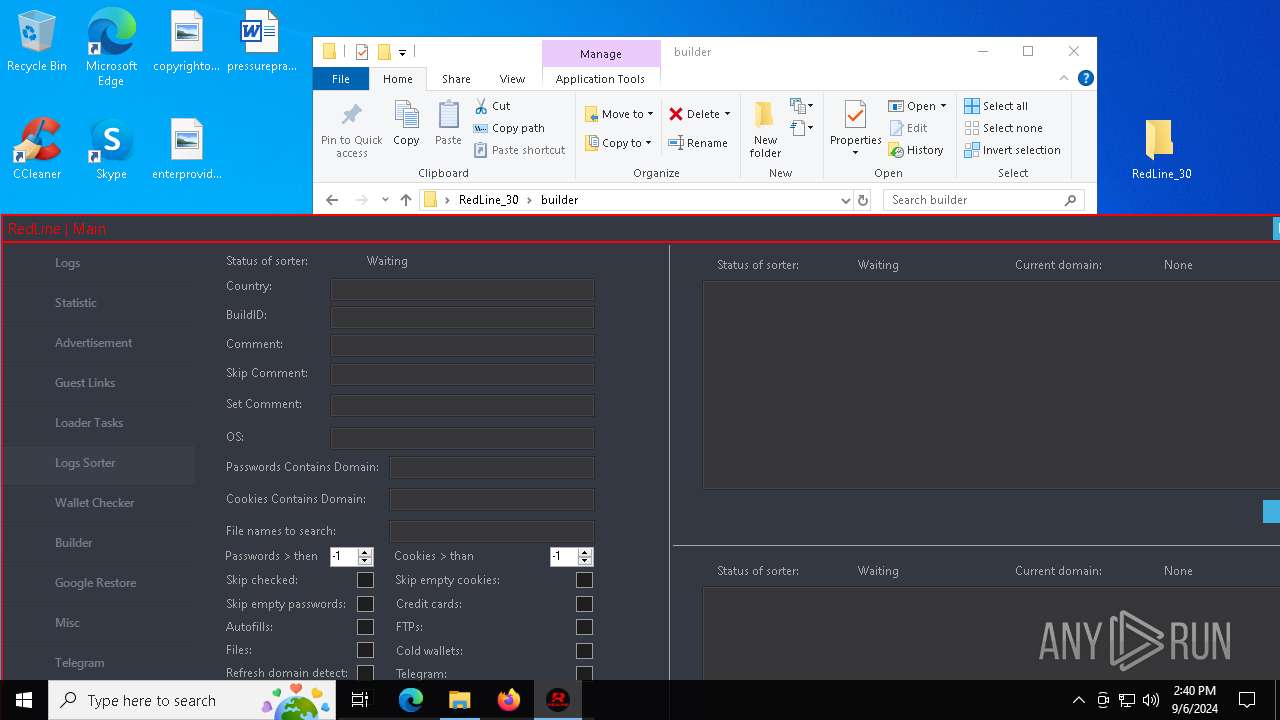Screen dimensions: 1280x720
Task: Enable Skip empty passwords checkbox
Action: point(365,604)
